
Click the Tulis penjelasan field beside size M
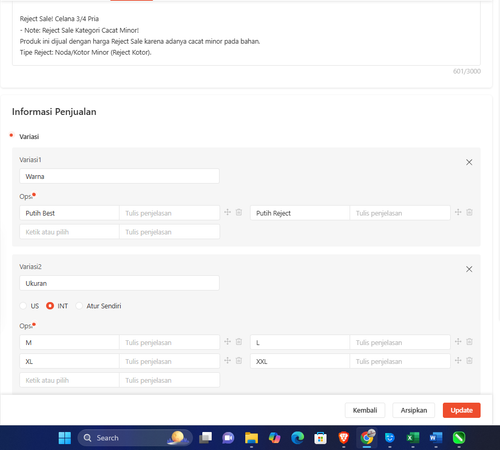coord(169,342)
